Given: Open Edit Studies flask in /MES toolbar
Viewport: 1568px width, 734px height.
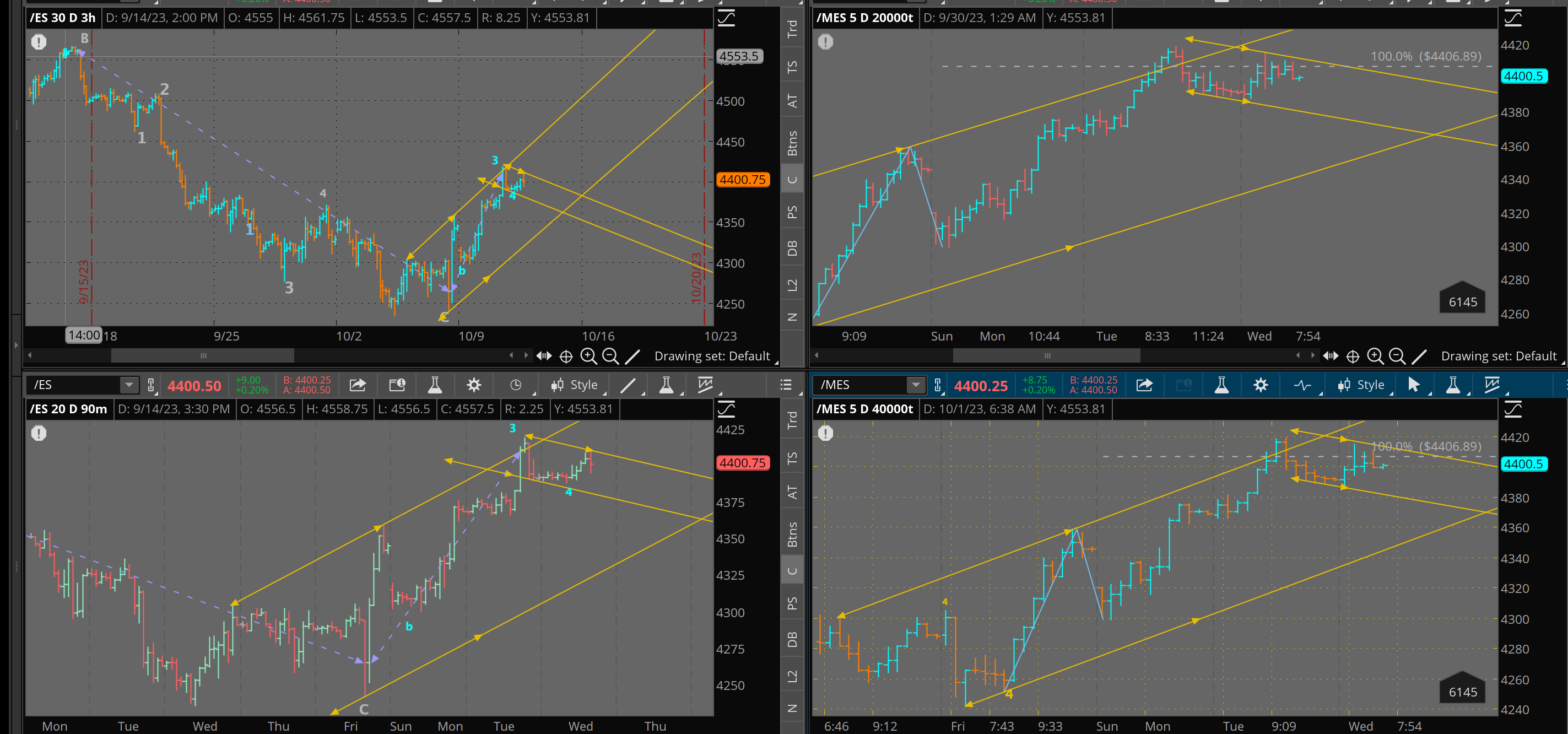Looking at the screenshot, I should [x=1221, y=385].
